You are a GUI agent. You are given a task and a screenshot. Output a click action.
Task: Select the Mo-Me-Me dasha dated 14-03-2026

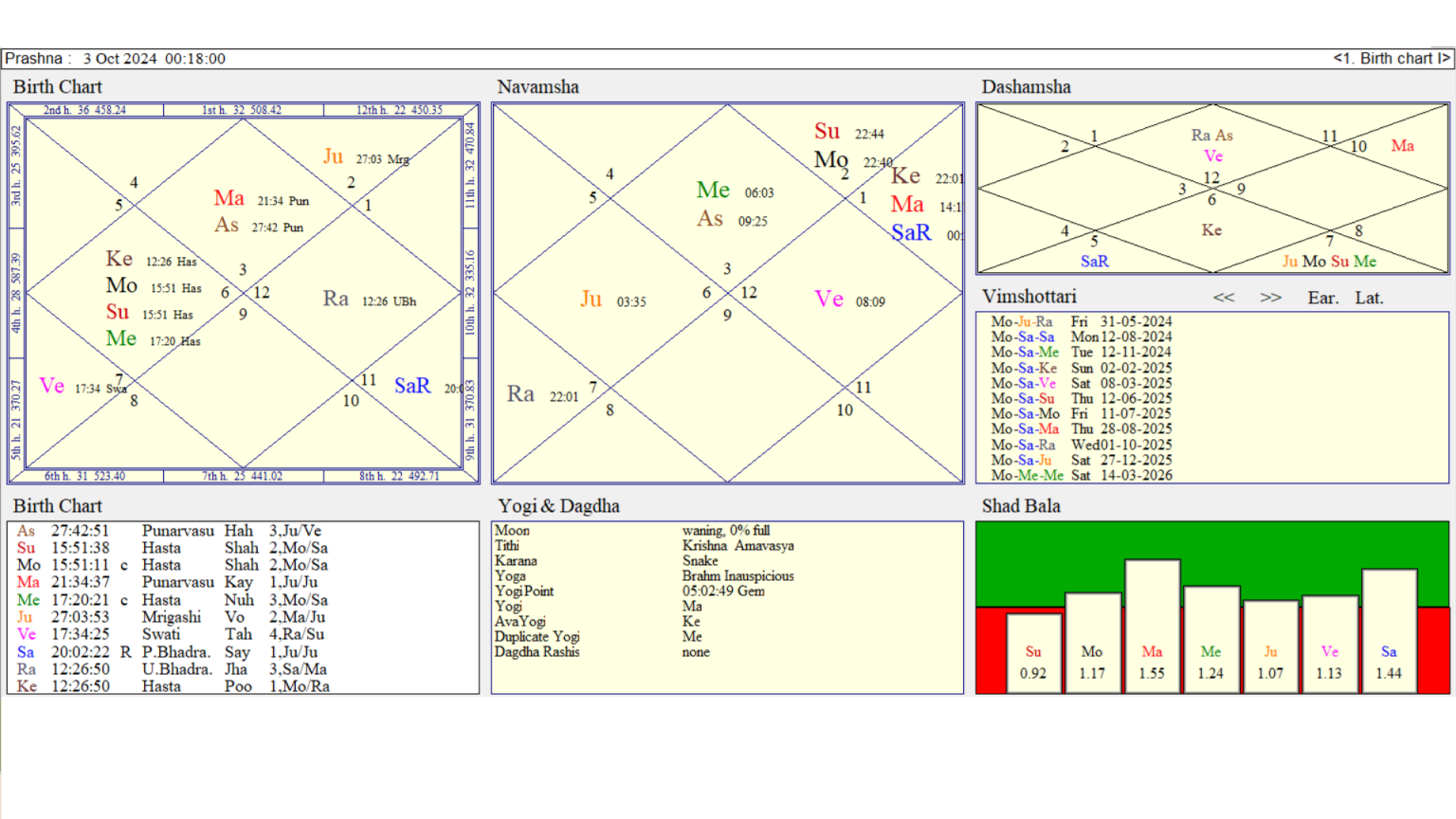coord(1082,475)
